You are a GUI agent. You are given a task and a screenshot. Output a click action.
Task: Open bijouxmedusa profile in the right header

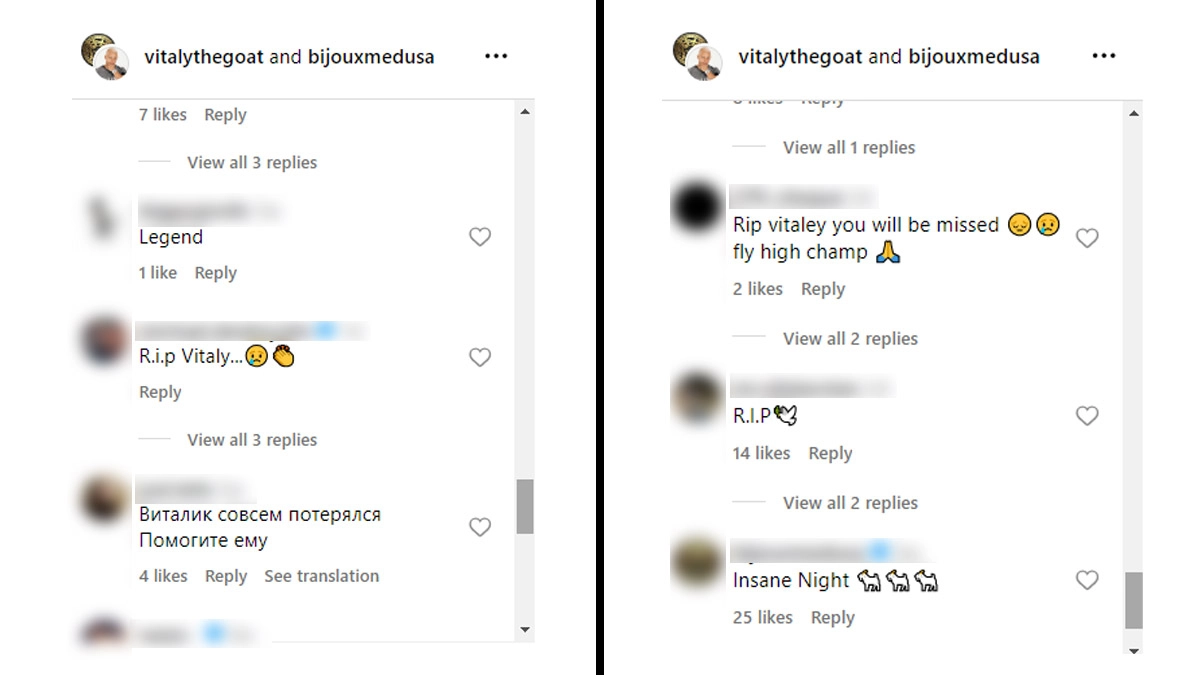pos(974,56)
